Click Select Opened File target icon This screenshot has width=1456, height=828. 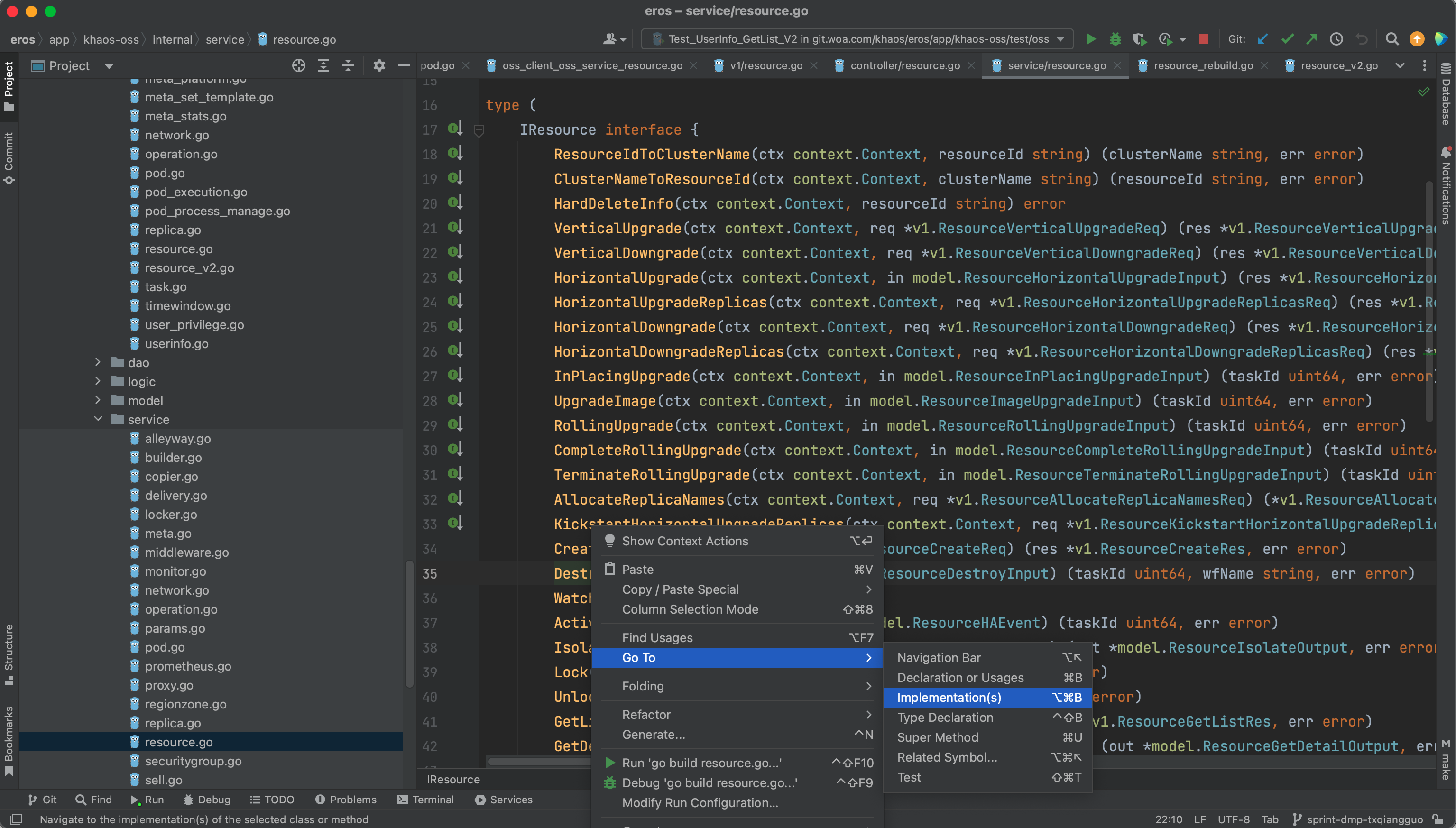(299, 66)
